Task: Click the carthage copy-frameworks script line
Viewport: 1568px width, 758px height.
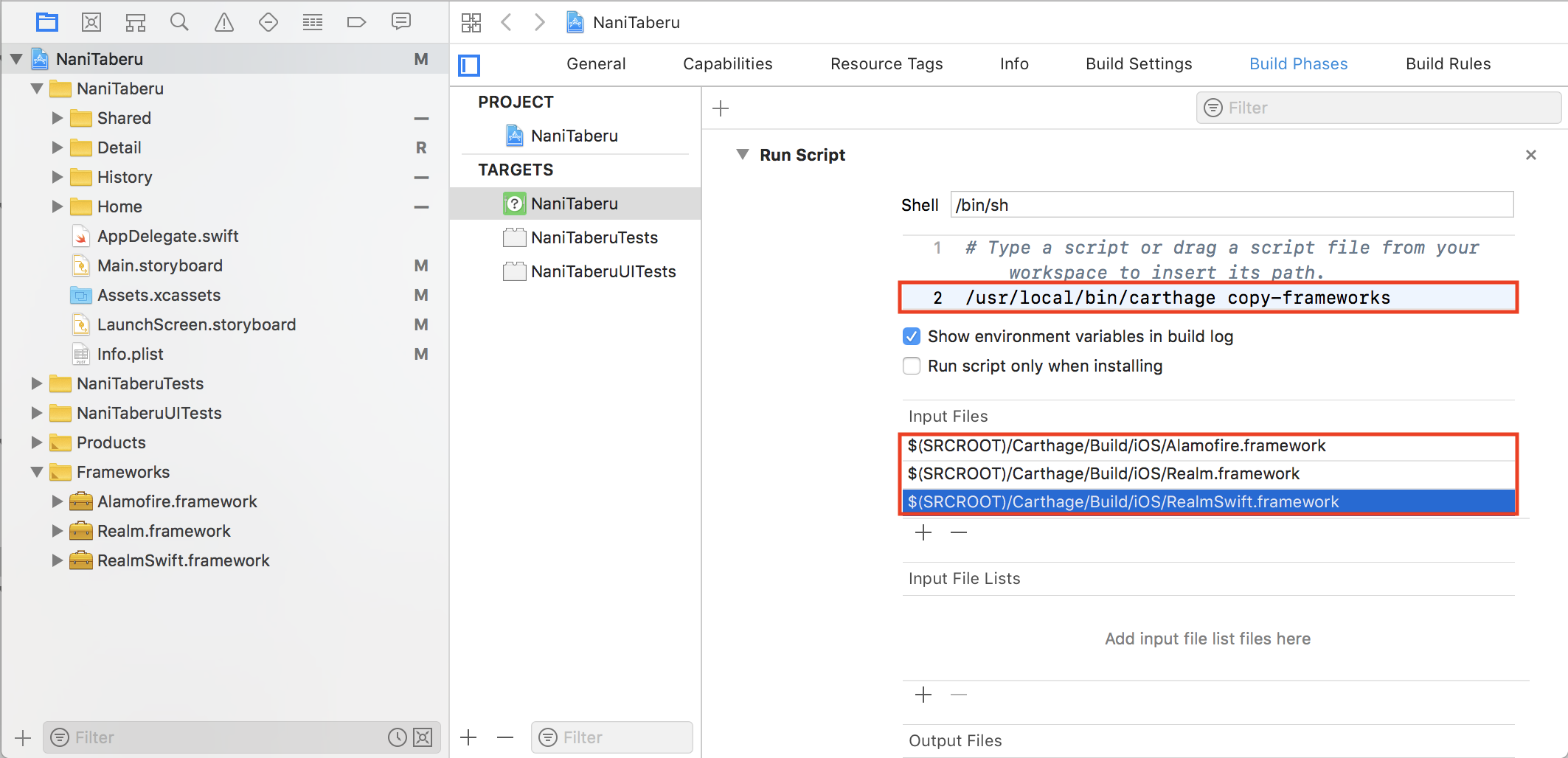Action: [x=1208, y=298]
